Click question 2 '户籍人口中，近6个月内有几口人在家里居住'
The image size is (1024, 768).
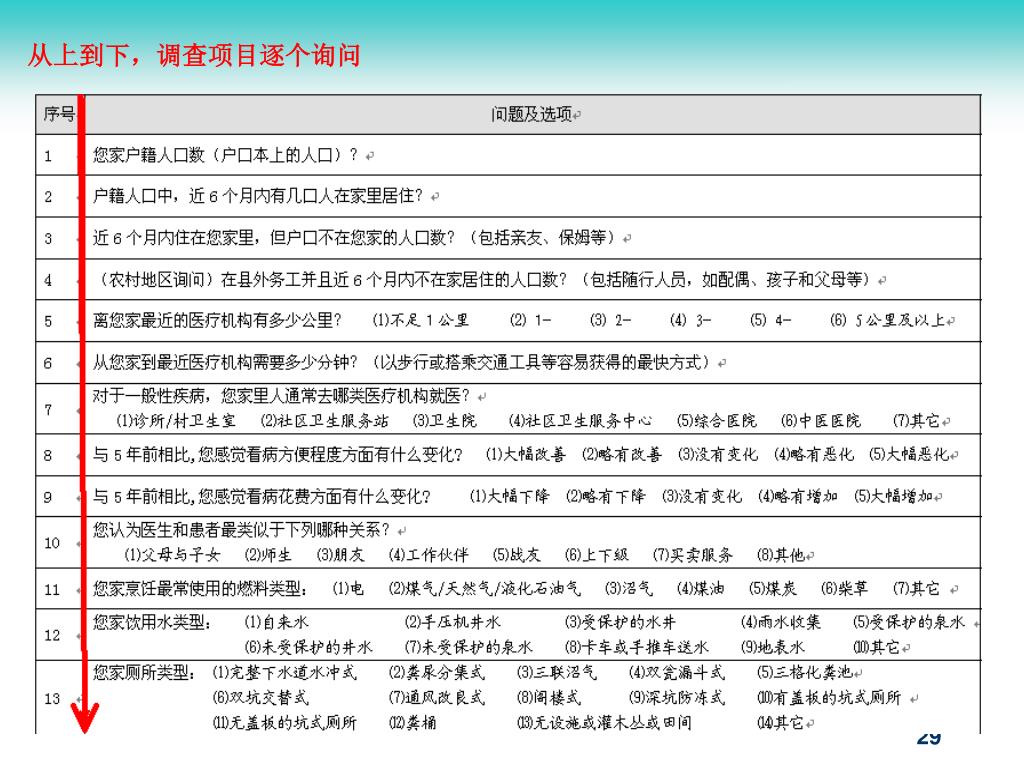[x=257, y=196]
